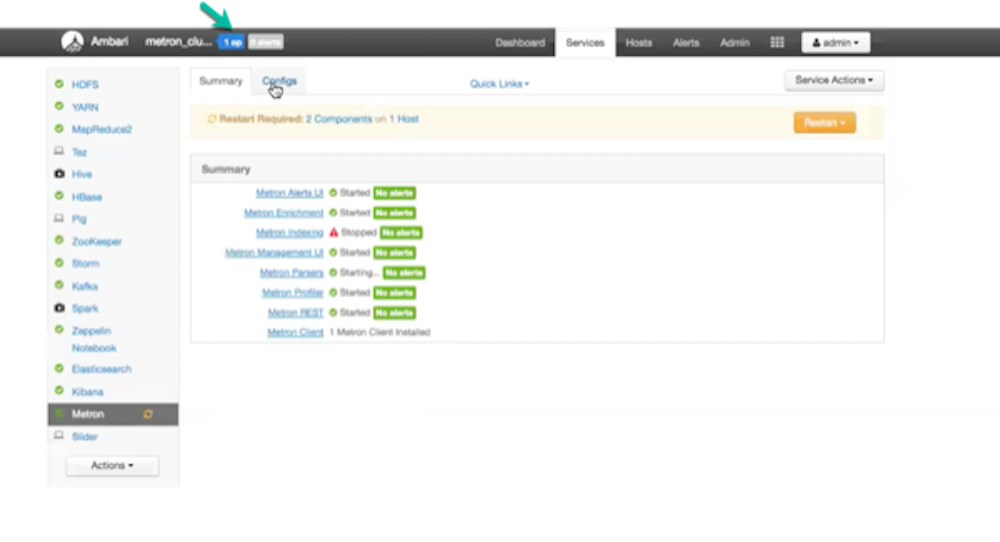The height and width of the screenshot is (542, 1000).
Task: Expand the Service Actions dropdown
Action: pos(834,80)
